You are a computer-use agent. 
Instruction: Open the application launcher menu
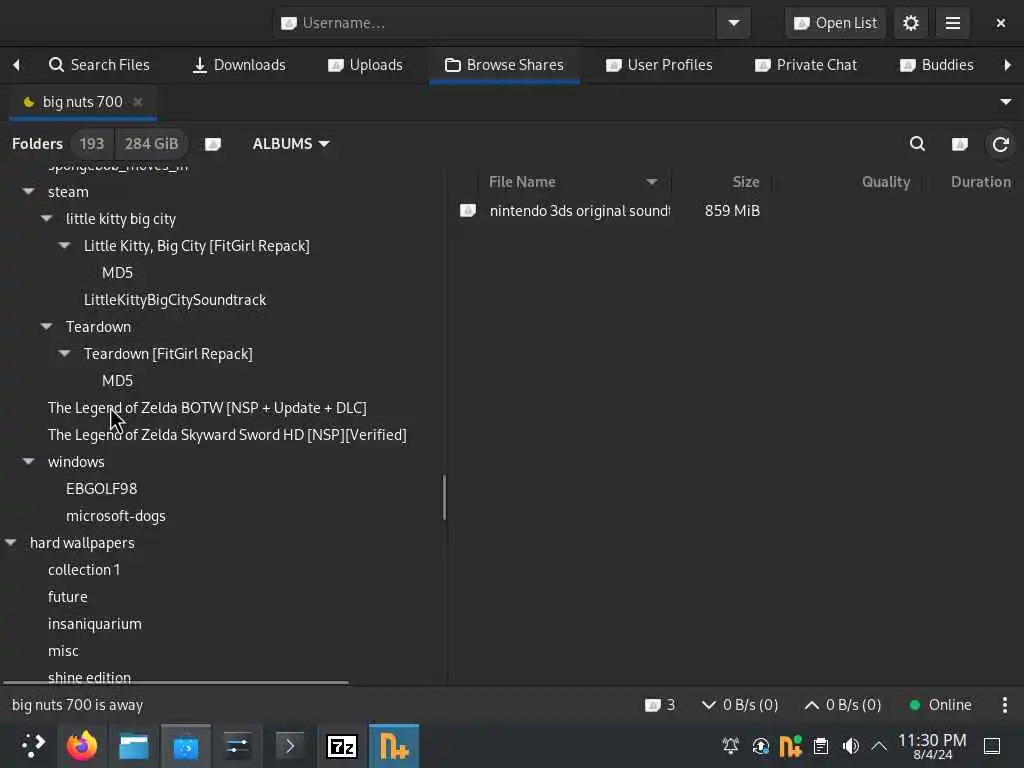[x=32, y=746]
